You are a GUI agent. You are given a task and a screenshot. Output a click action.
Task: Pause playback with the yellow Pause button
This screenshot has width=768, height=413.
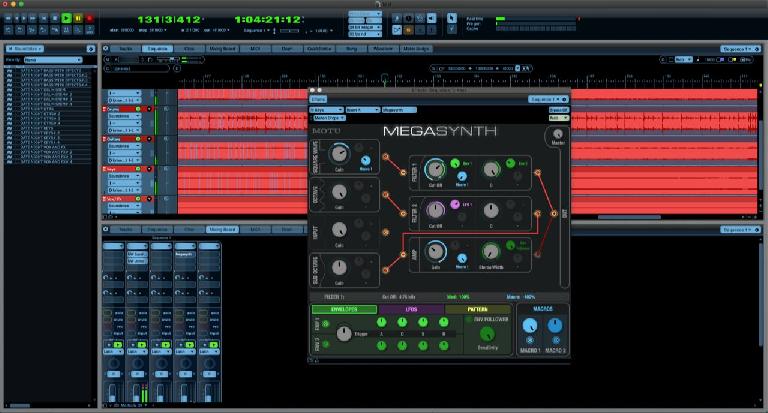pyautogui.click(x=78, y=18)
